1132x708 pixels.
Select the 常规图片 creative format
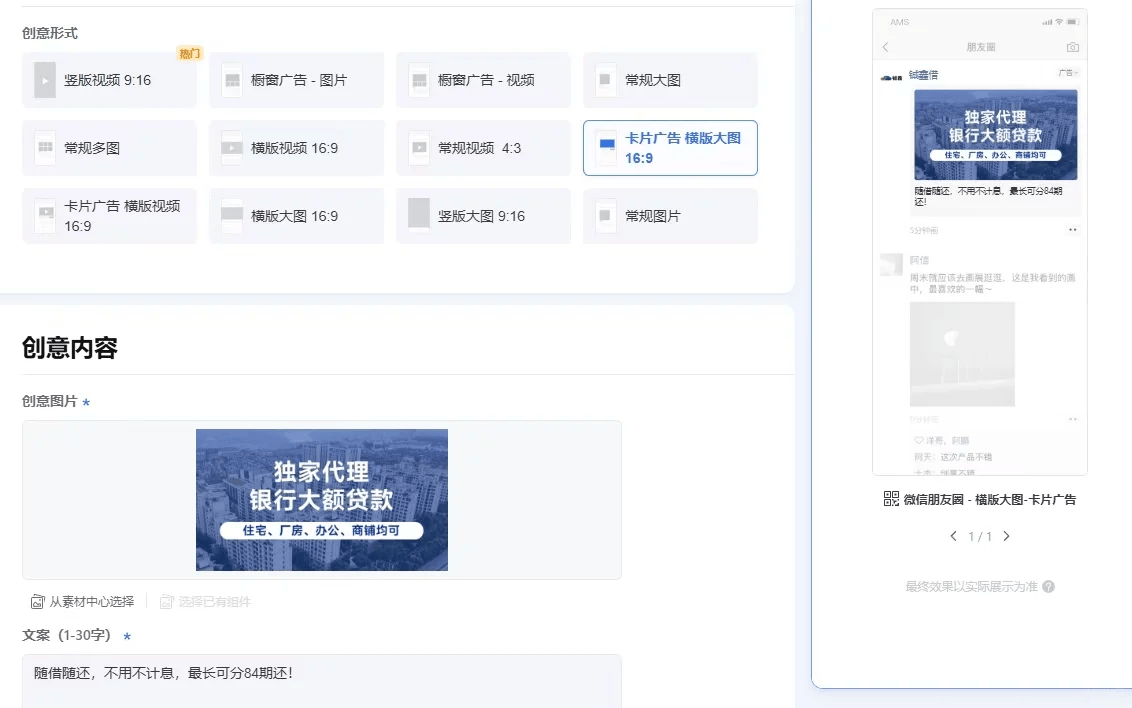click(670, 216)
